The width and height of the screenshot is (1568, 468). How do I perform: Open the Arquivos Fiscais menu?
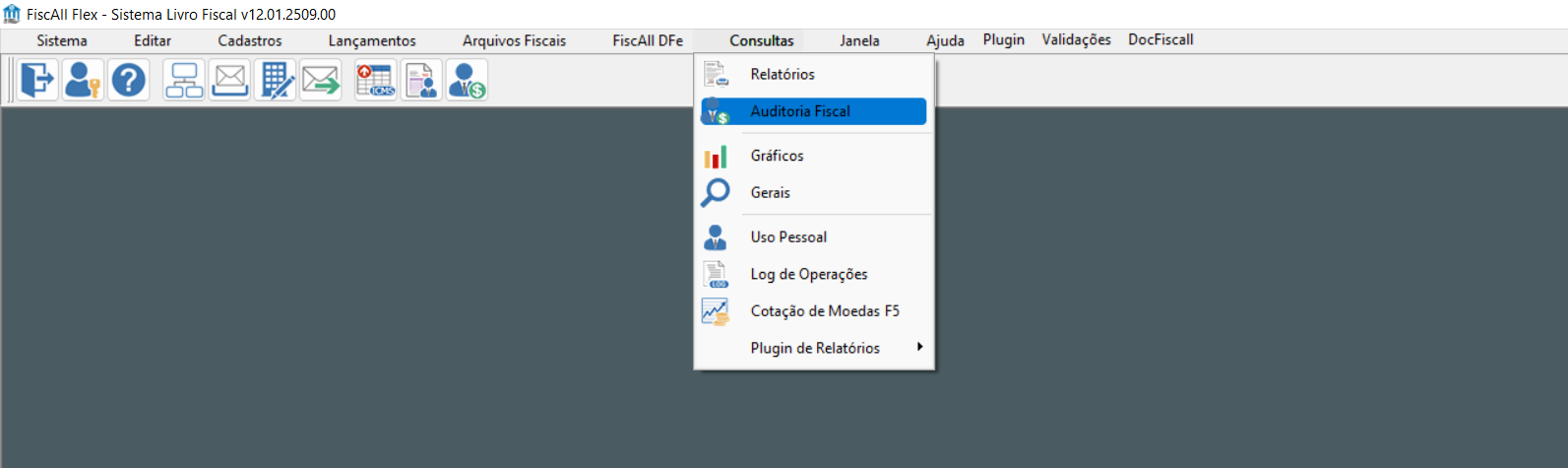pos(514,40)
